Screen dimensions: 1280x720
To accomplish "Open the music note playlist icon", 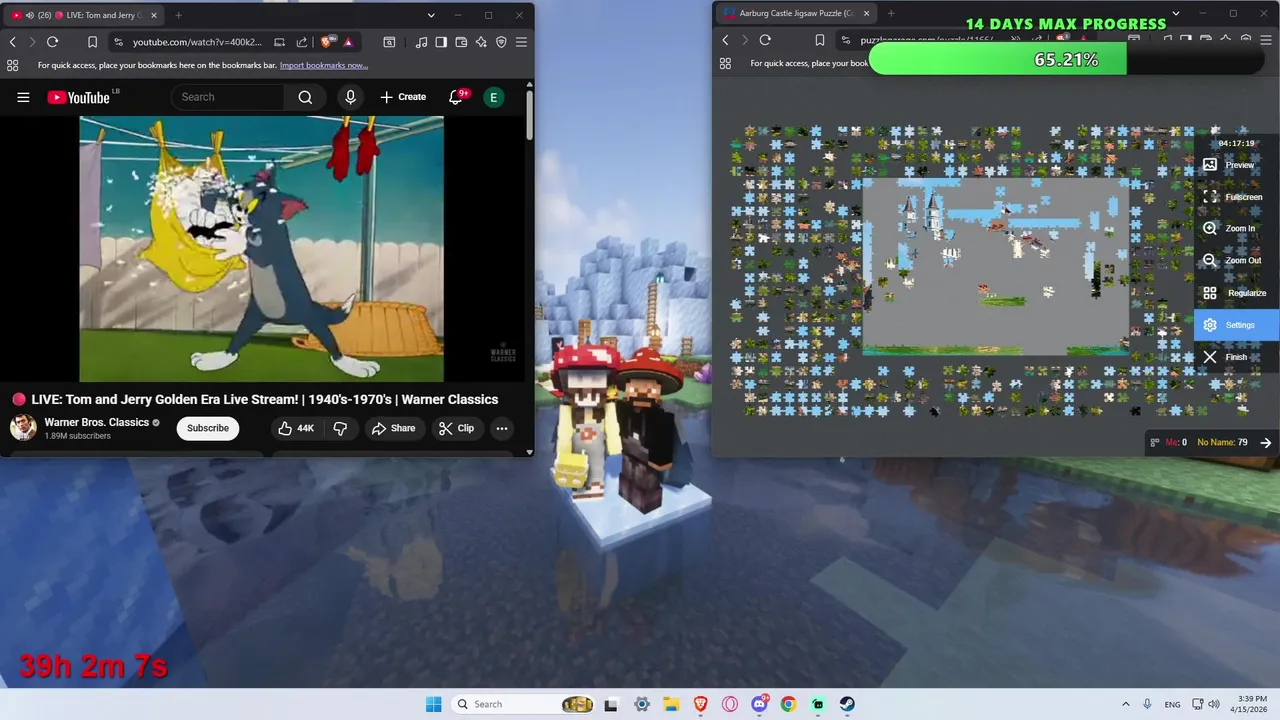I will click(x=421, y=42).
